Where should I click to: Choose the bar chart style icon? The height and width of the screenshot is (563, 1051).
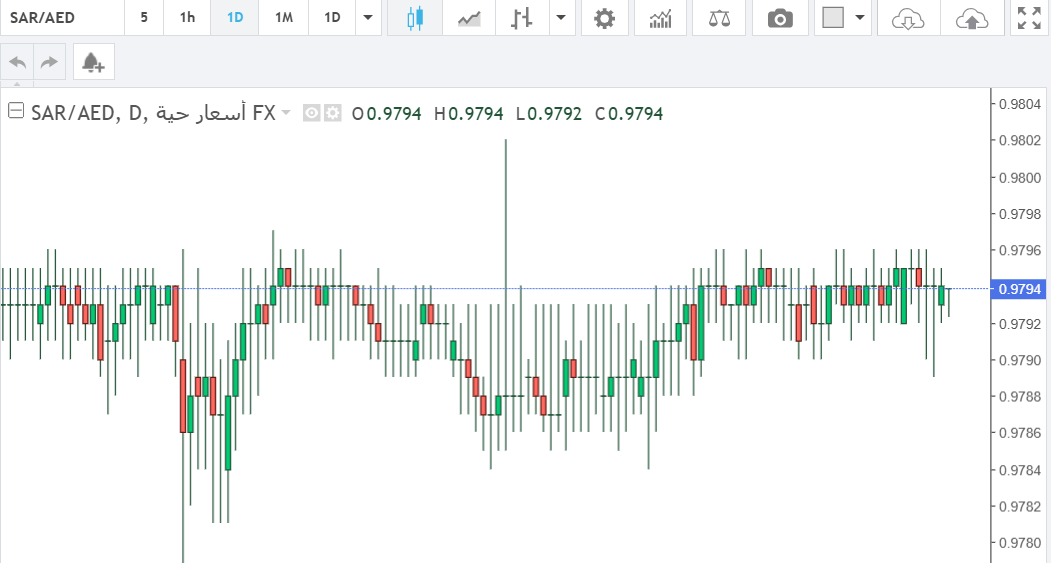520,18
